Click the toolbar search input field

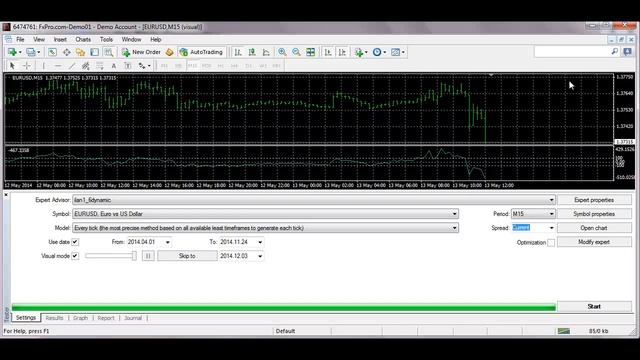[572, 51]
